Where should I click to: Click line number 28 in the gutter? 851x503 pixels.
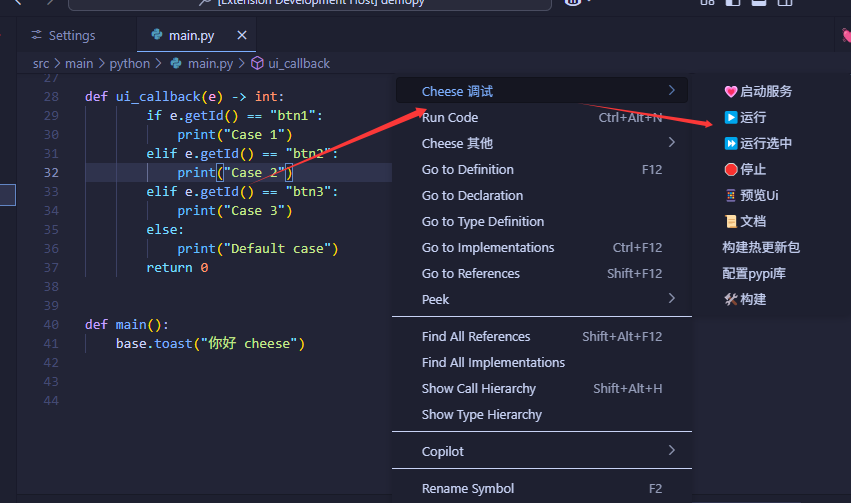click(51, 97)
